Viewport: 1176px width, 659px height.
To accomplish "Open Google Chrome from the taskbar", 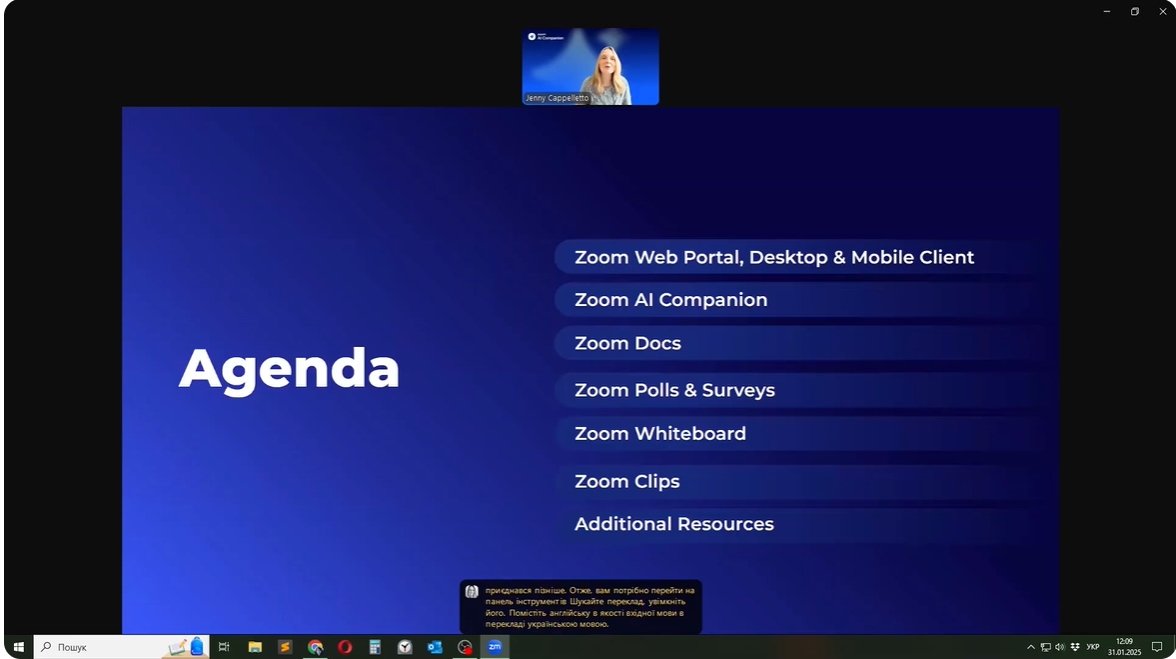I will (315, 647).
